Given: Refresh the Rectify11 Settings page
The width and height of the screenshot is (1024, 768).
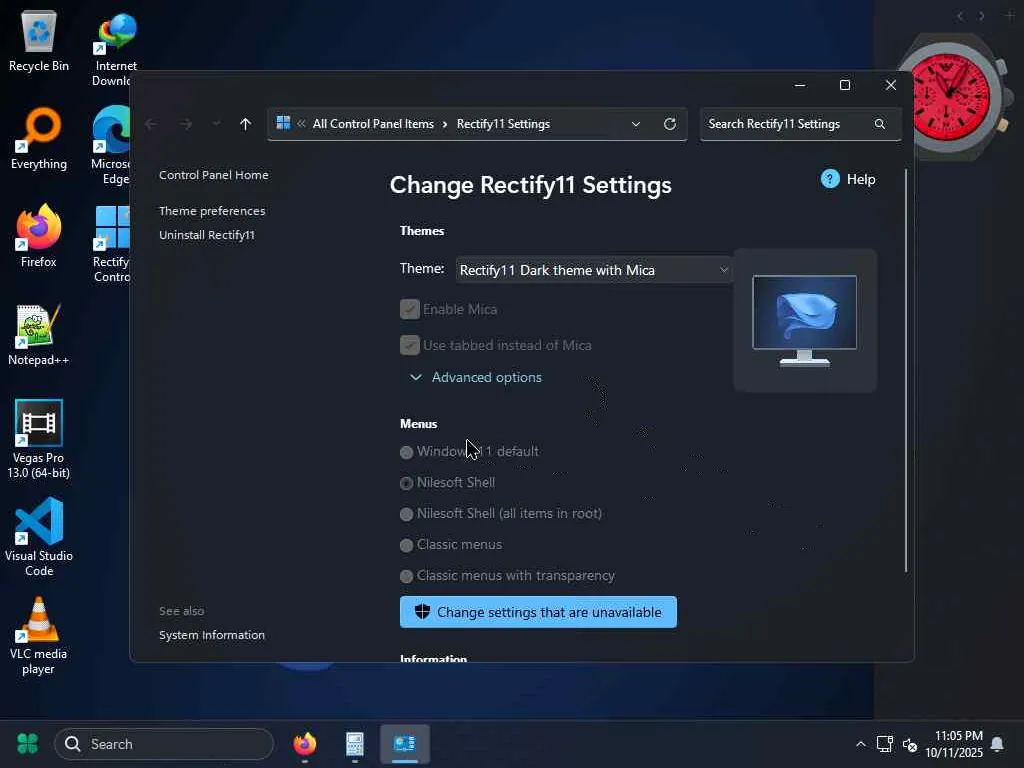Looking at the screenshot, I should click(x=670, y=124).
